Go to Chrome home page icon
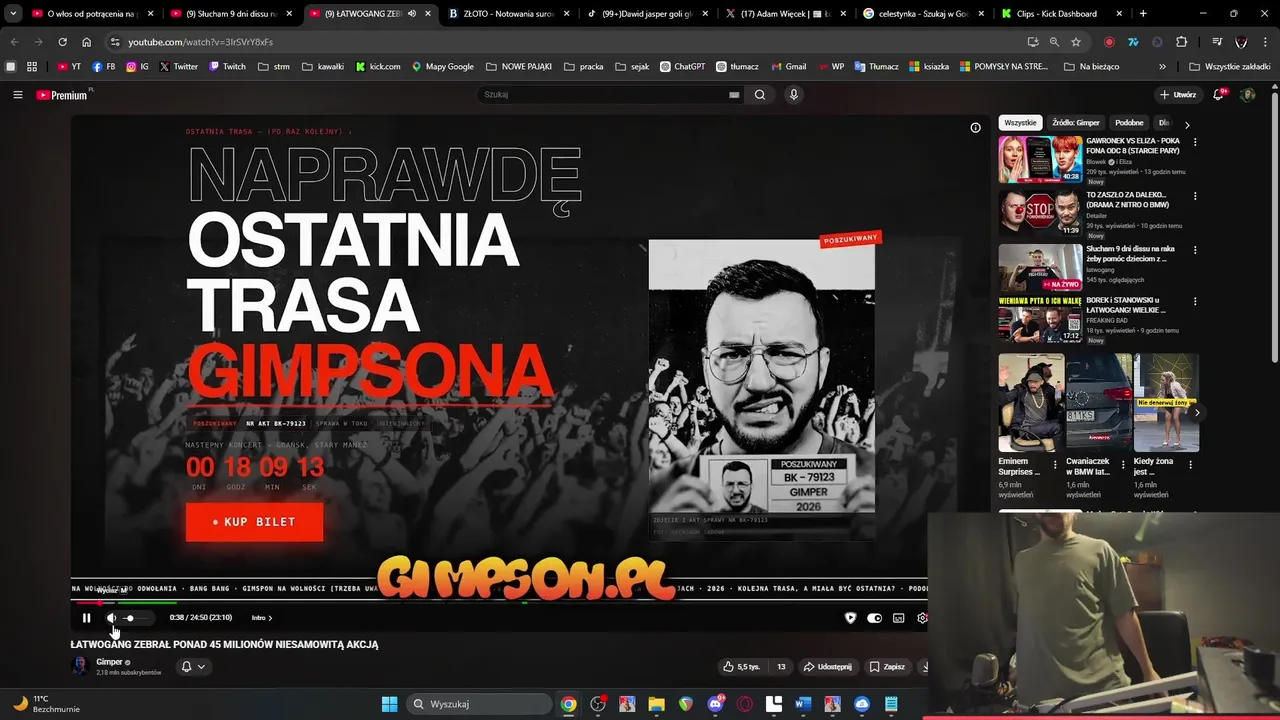The width and height of the screenshot is (1280, 720). click(86, 42)
